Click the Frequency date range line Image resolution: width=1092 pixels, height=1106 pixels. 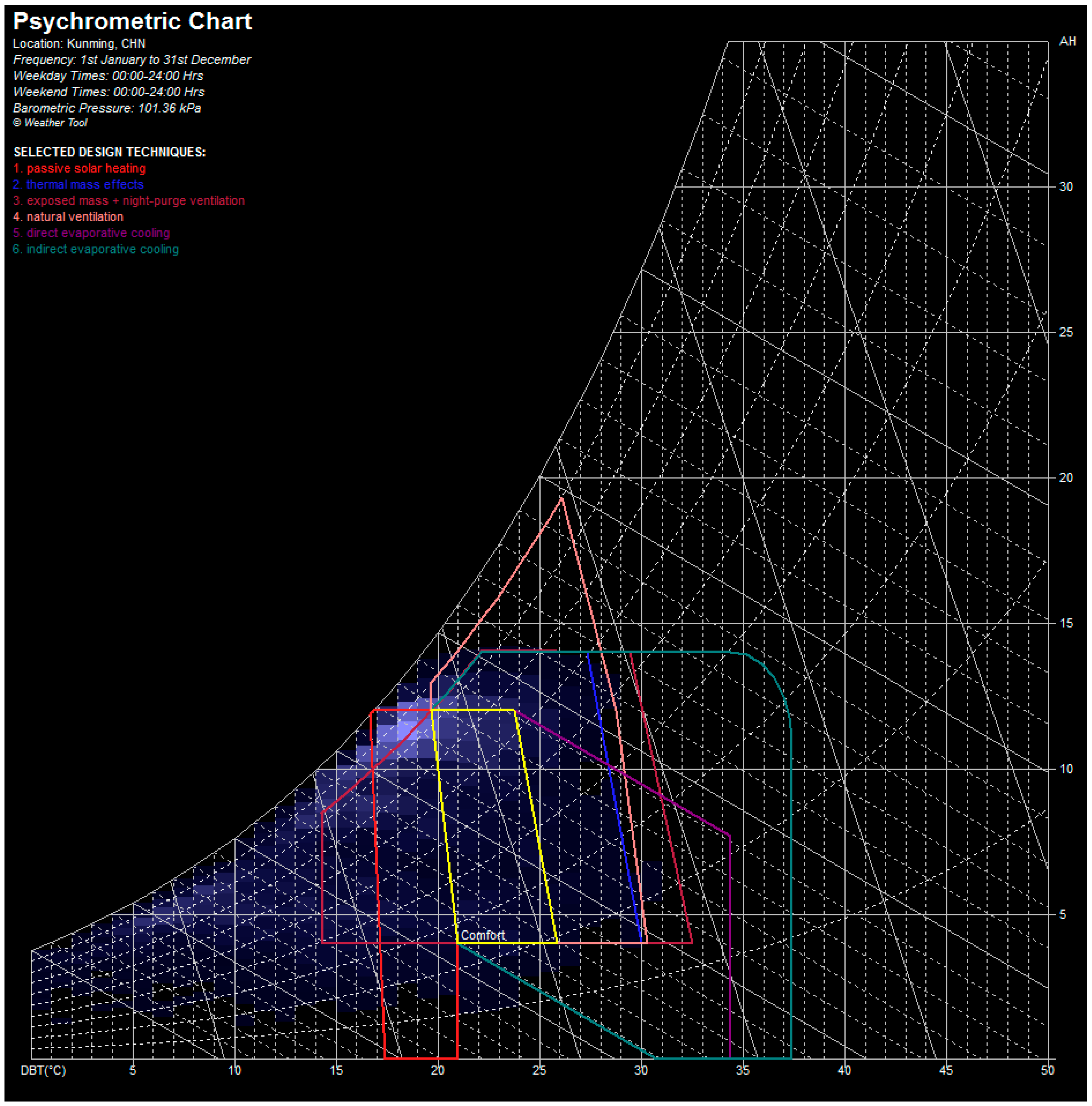[132, 60]
